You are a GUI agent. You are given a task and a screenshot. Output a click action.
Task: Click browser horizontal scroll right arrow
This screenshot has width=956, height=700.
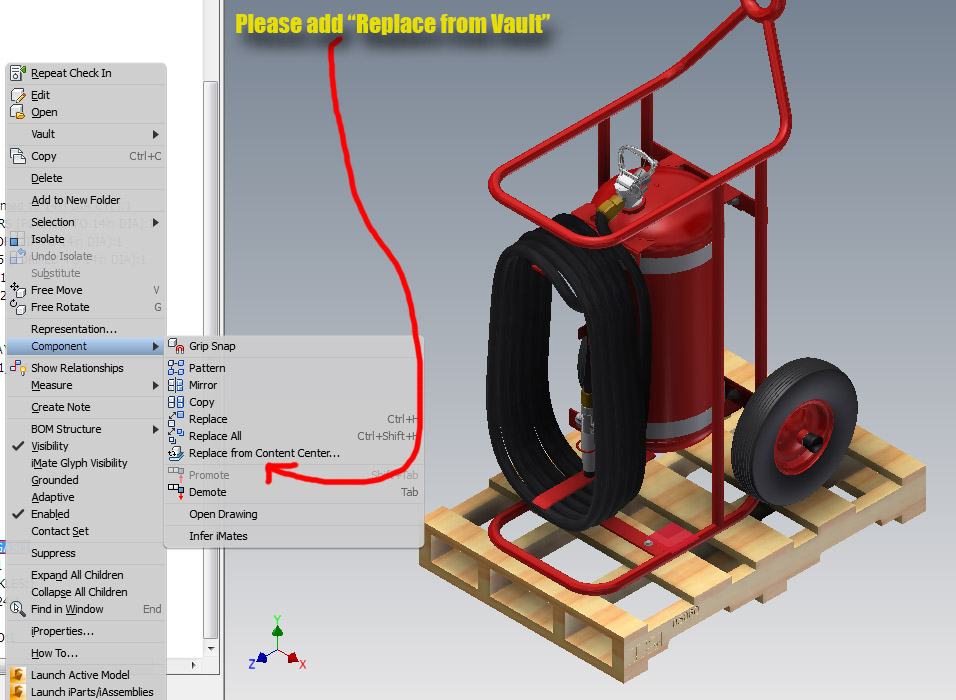[x=193, y=665]
